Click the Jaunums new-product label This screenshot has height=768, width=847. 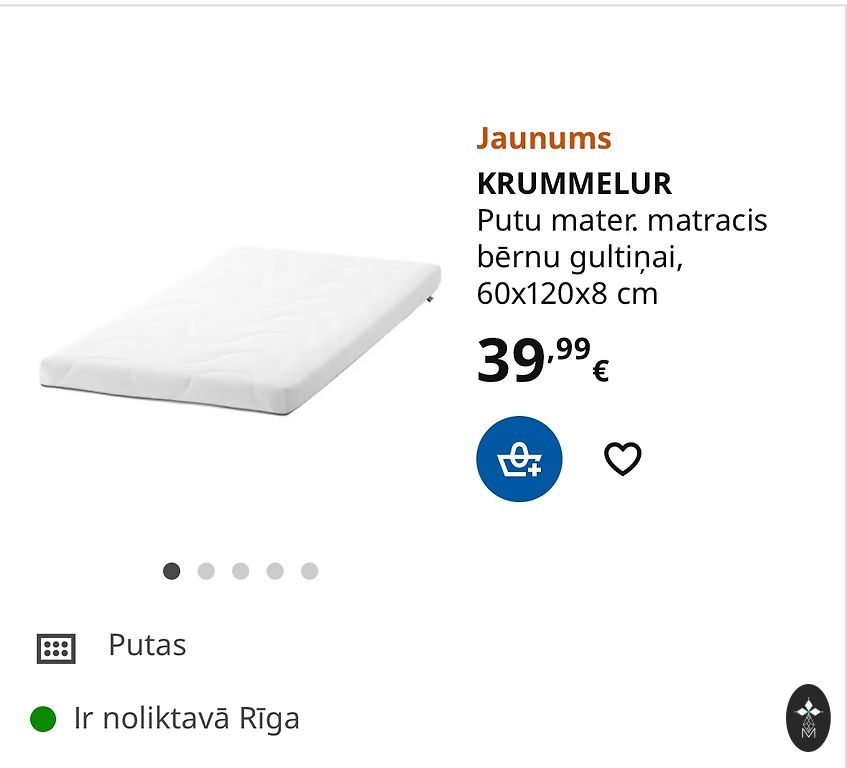coord(544,138)
